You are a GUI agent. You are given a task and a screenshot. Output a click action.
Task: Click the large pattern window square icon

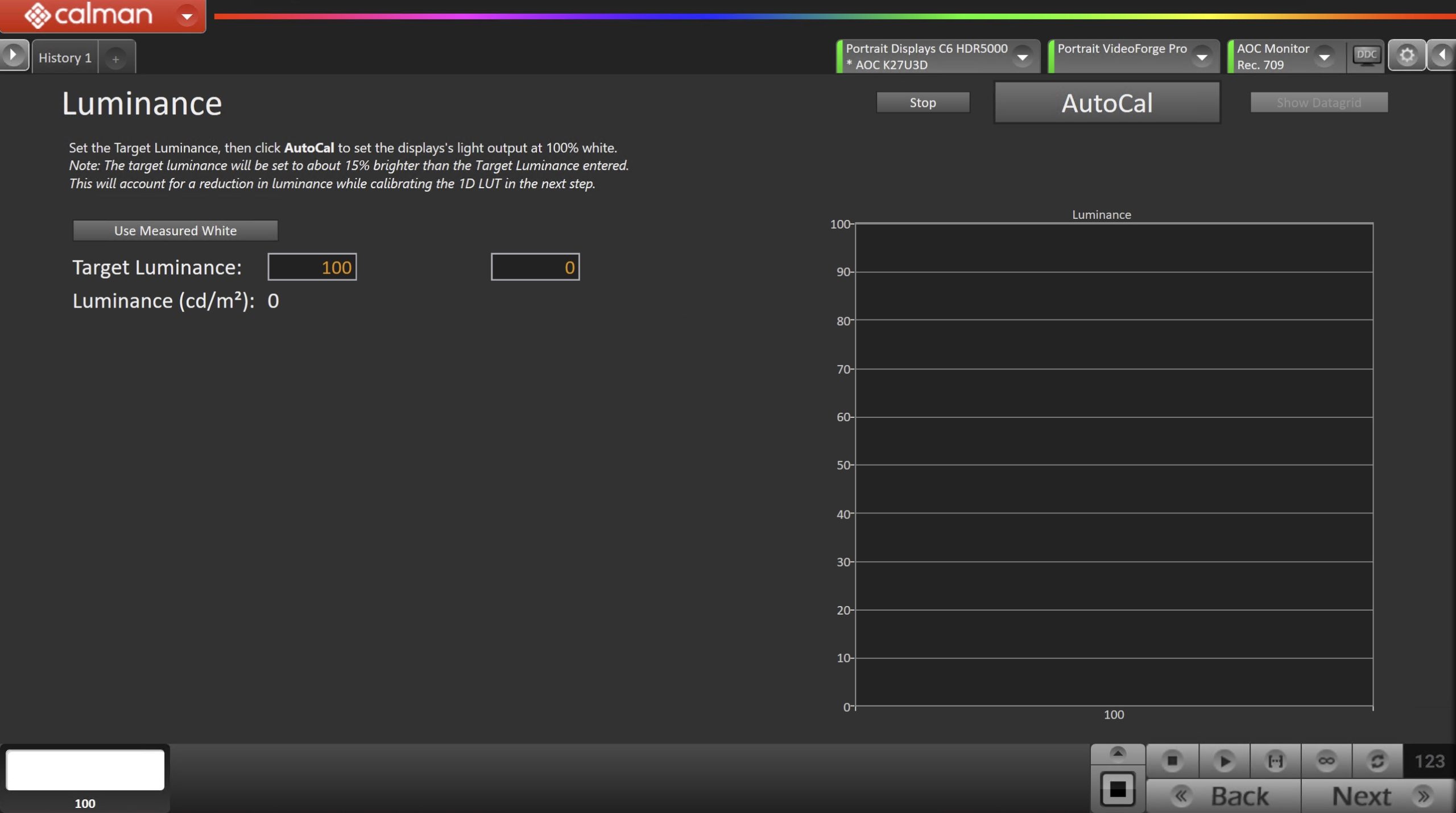click(1118, 789)
